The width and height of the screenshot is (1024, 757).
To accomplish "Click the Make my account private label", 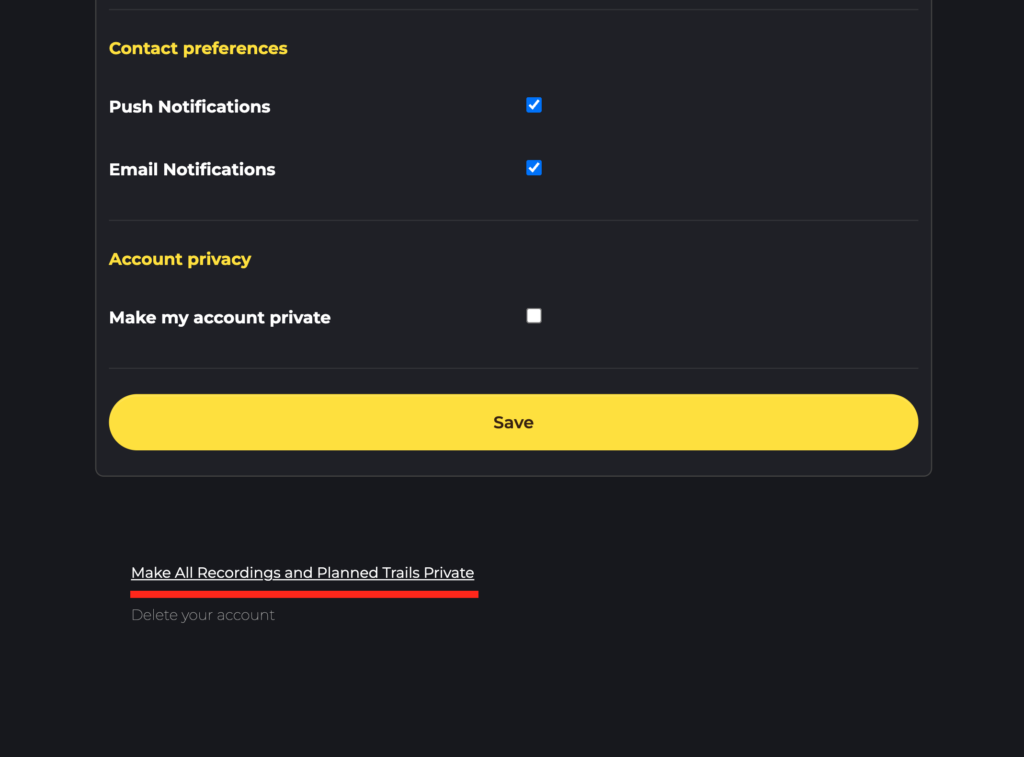I will pyautogui.click(x=219, y=318).
